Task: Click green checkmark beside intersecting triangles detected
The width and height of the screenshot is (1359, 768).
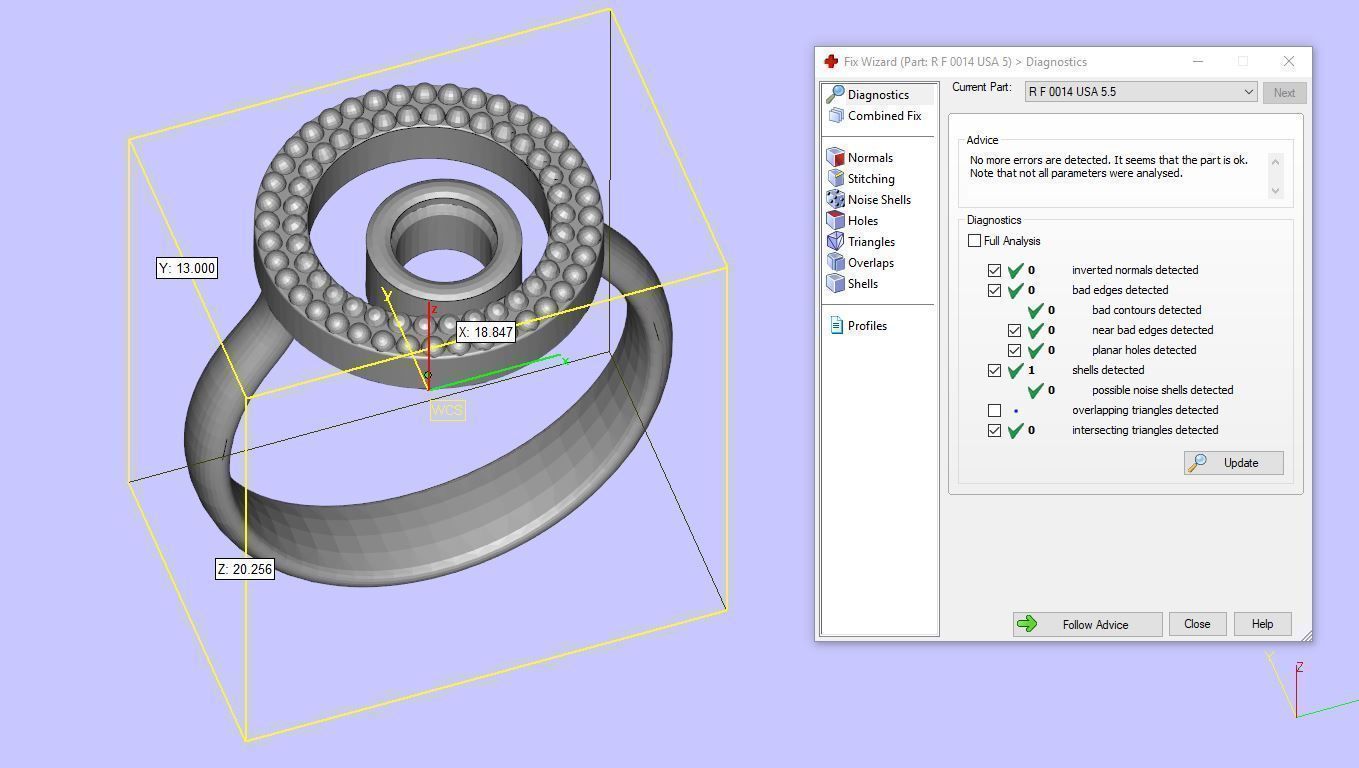Action: coord(1016,430)
